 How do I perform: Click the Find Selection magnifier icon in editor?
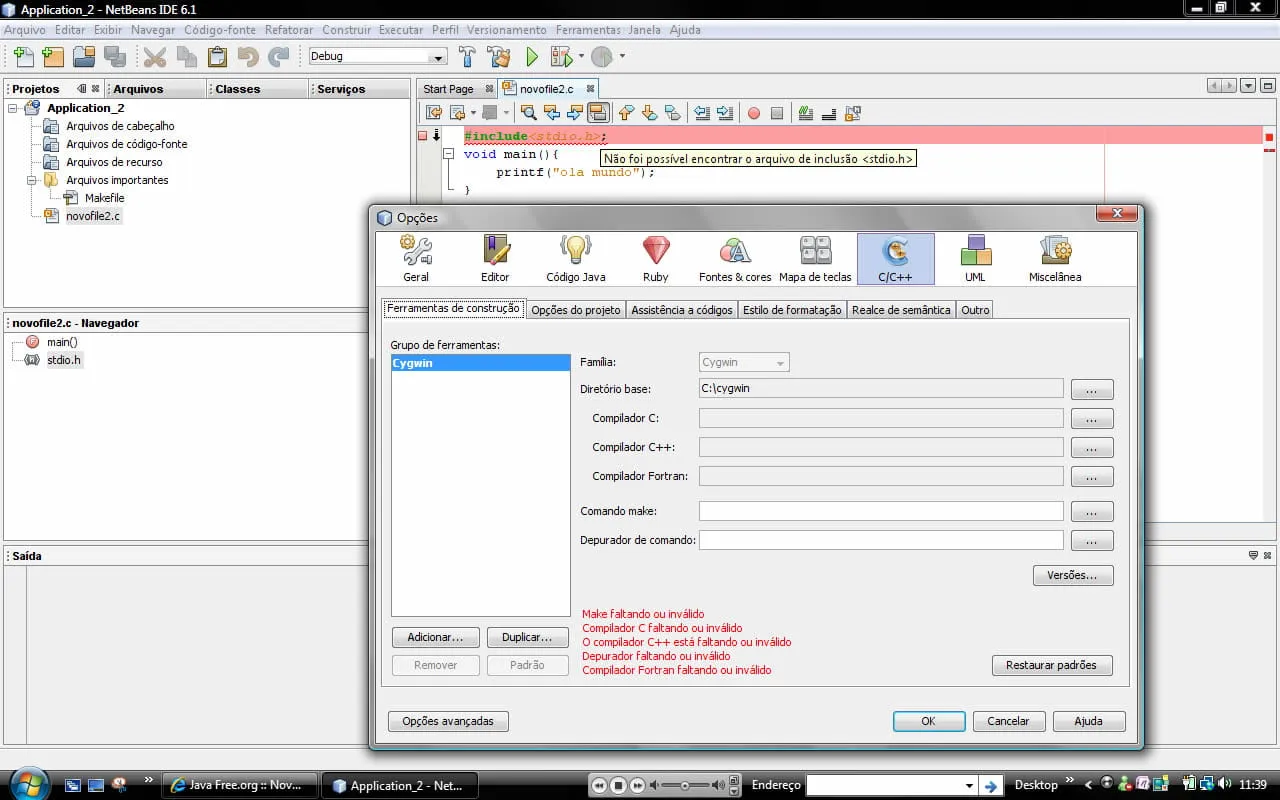tap(528, 113)
